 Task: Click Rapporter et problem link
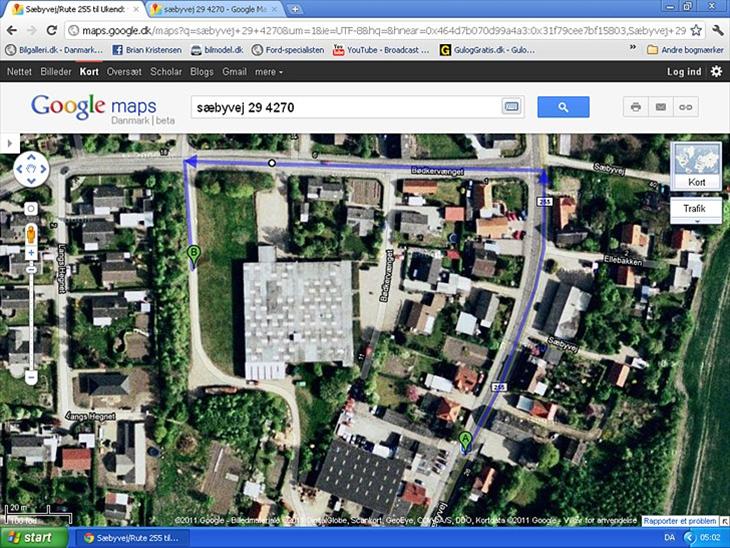point(680,521)
